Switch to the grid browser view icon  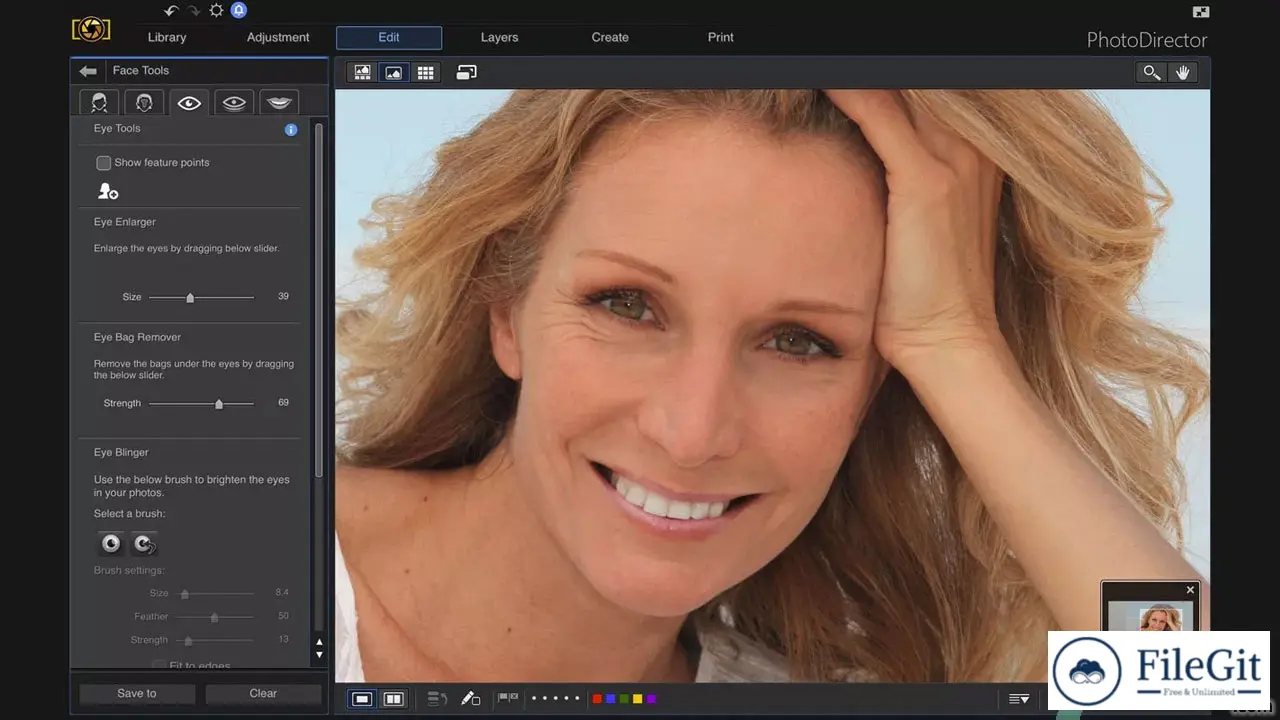425,72
